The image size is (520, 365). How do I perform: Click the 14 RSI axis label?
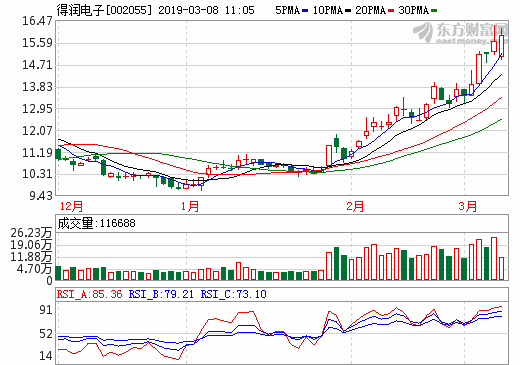point(46,356)
